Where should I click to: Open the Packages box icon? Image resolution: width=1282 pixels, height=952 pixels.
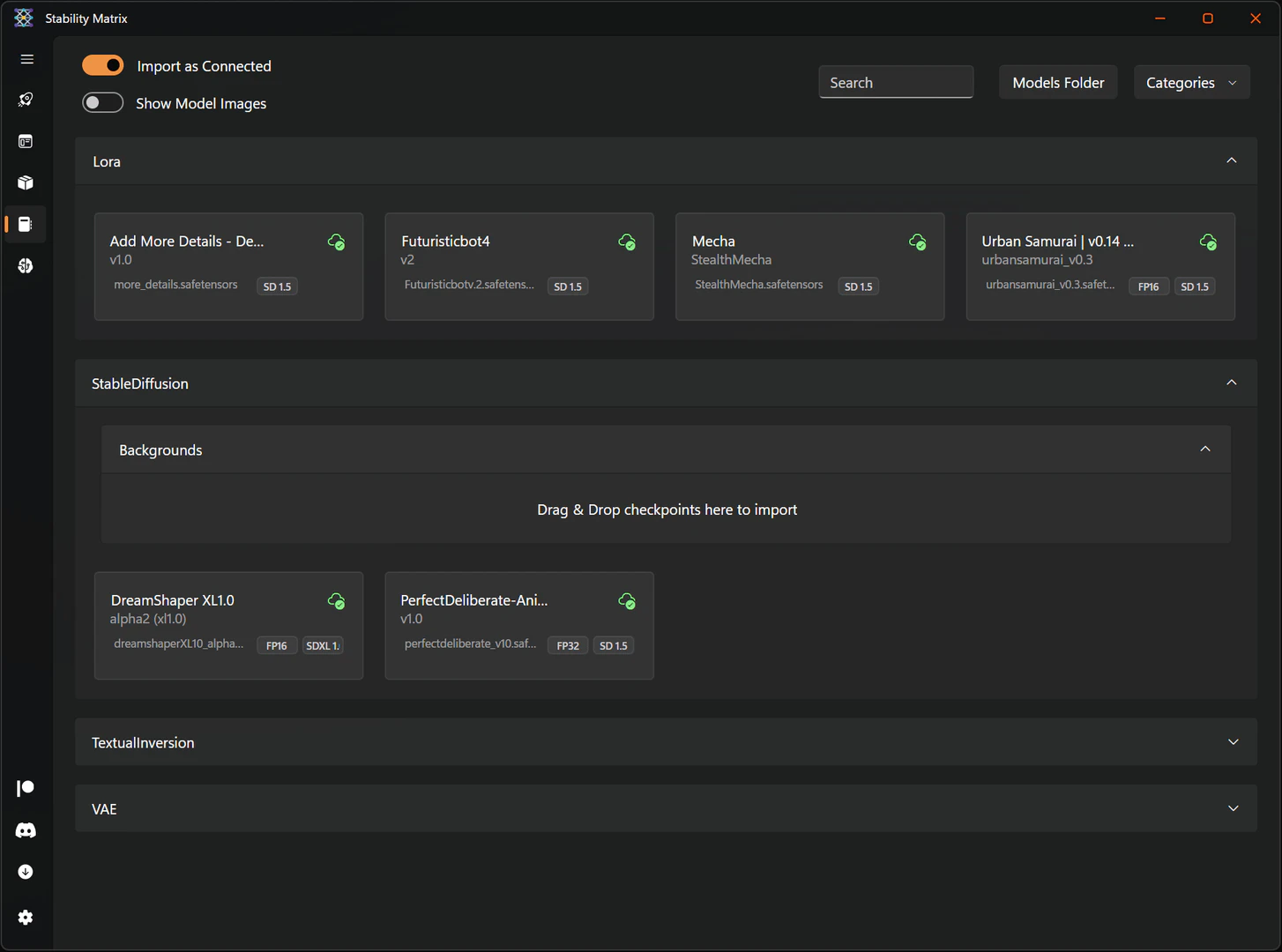click(x=26, y=182)
